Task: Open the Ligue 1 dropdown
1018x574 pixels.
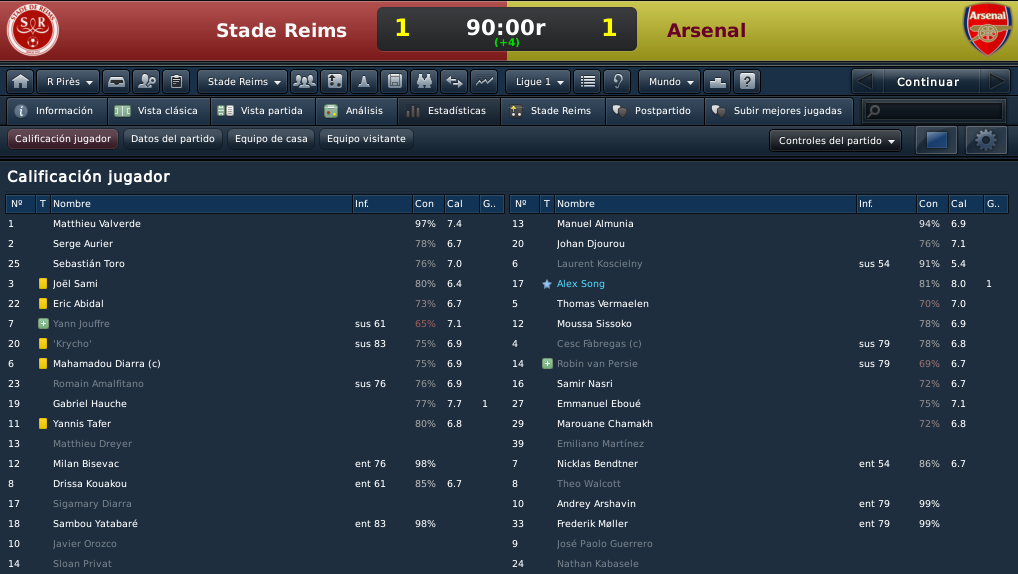Action: (x=538, y=82)
